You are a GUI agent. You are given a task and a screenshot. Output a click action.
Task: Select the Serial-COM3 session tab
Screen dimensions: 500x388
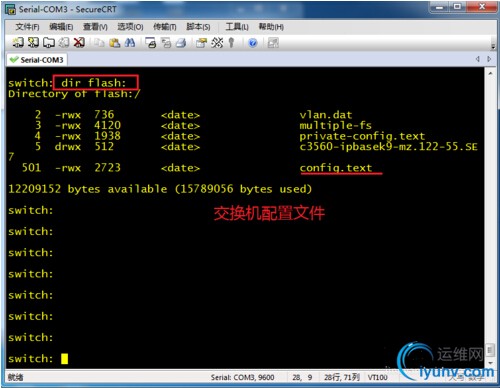(37, 60)
